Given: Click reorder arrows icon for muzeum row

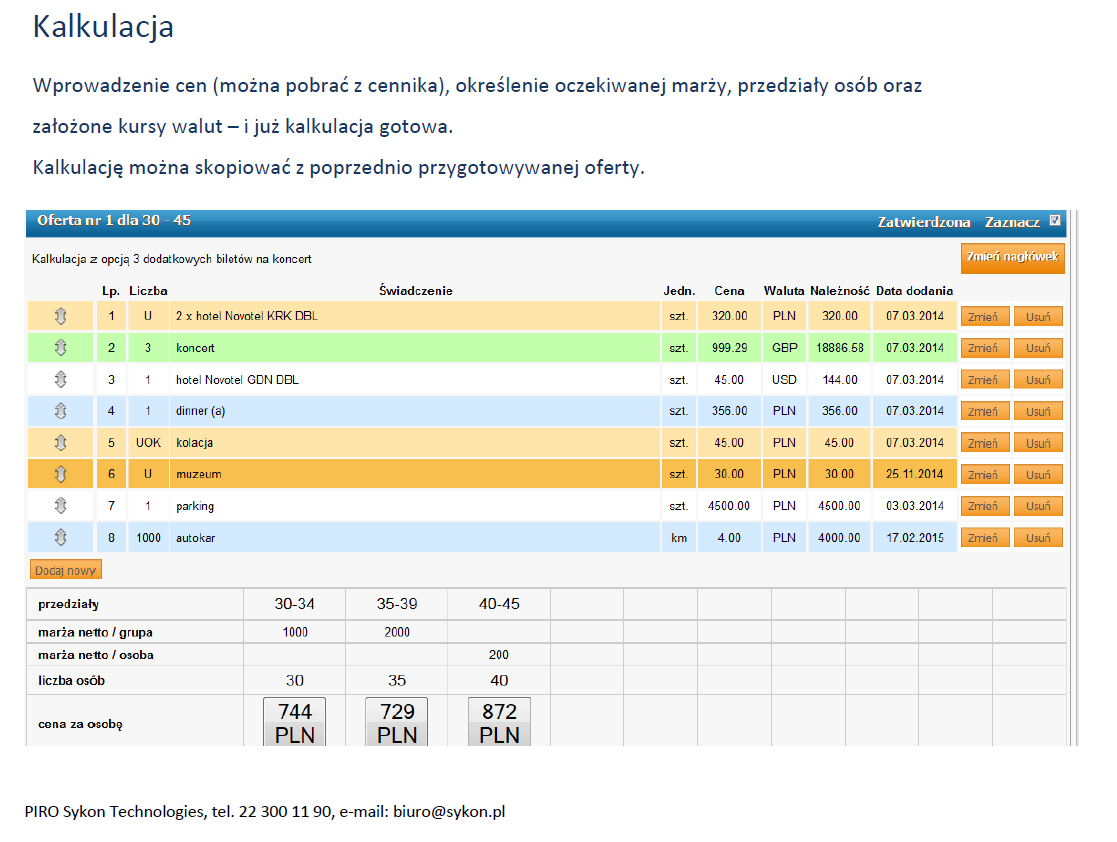Looking at the screenshot, I should (x=61, y=474).
